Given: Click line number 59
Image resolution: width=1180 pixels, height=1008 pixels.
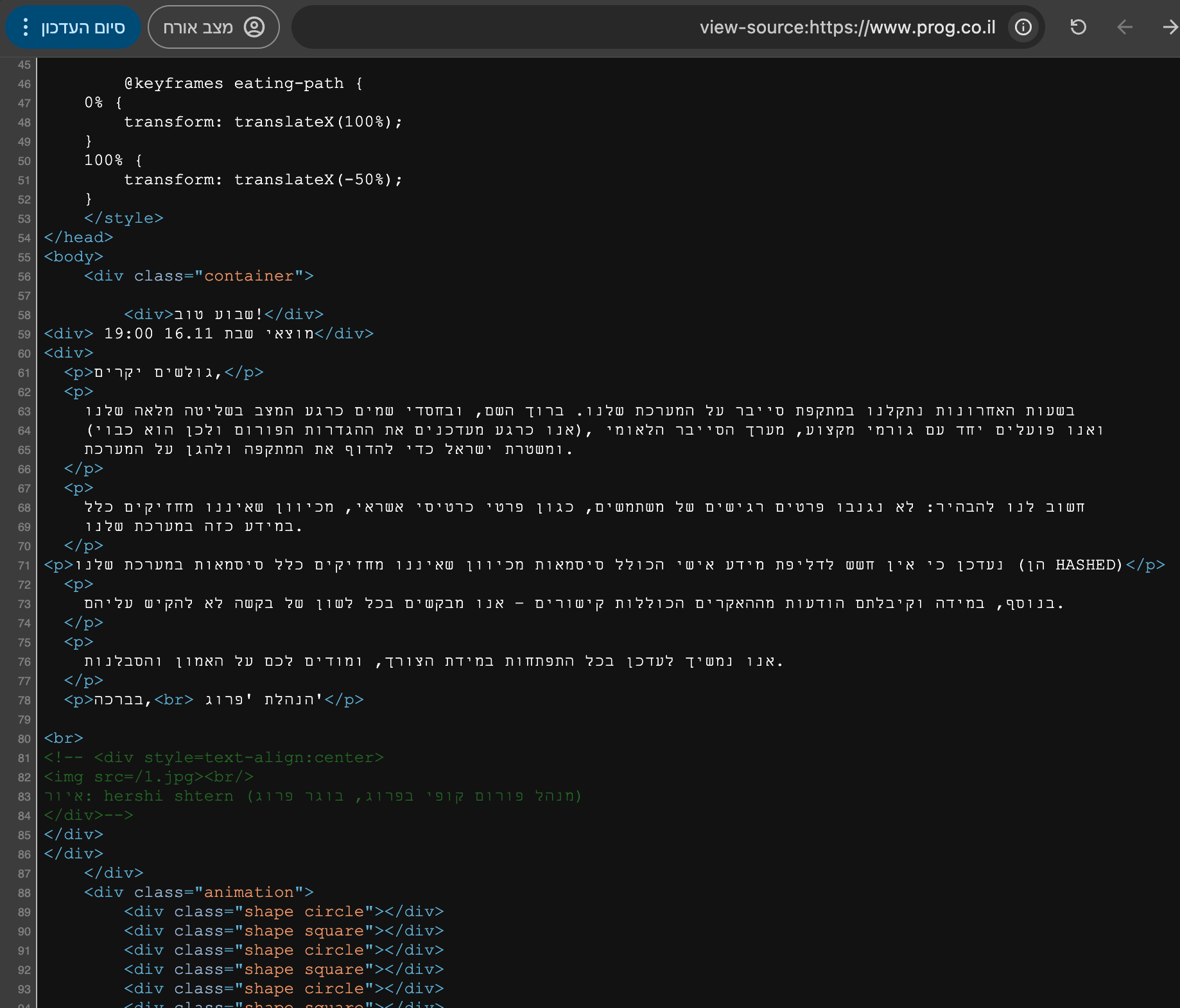Looking at the screenshot, I should (24, 335).
